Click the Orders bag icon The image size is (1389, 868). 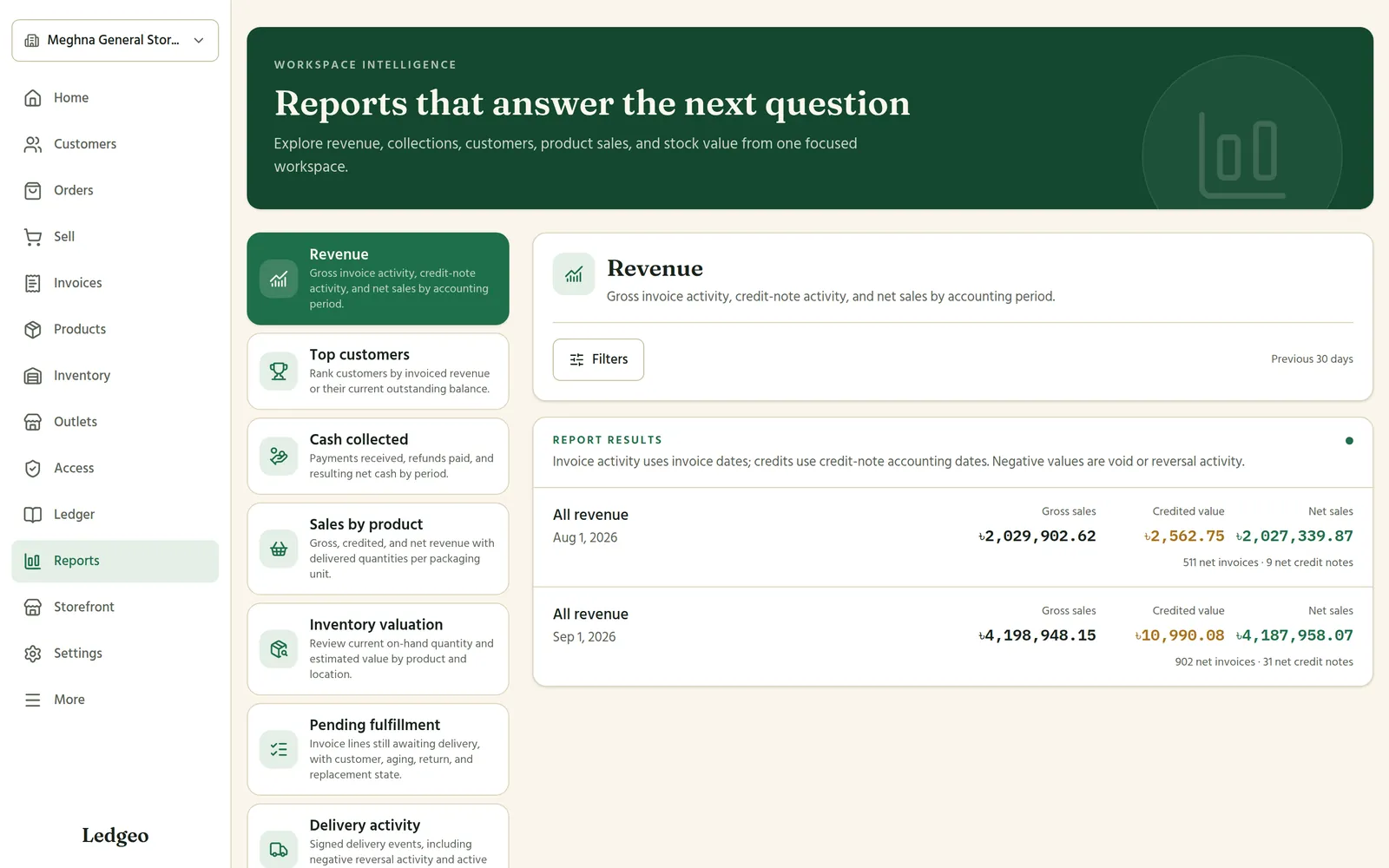pyautogui.click(x=33, y=190)
